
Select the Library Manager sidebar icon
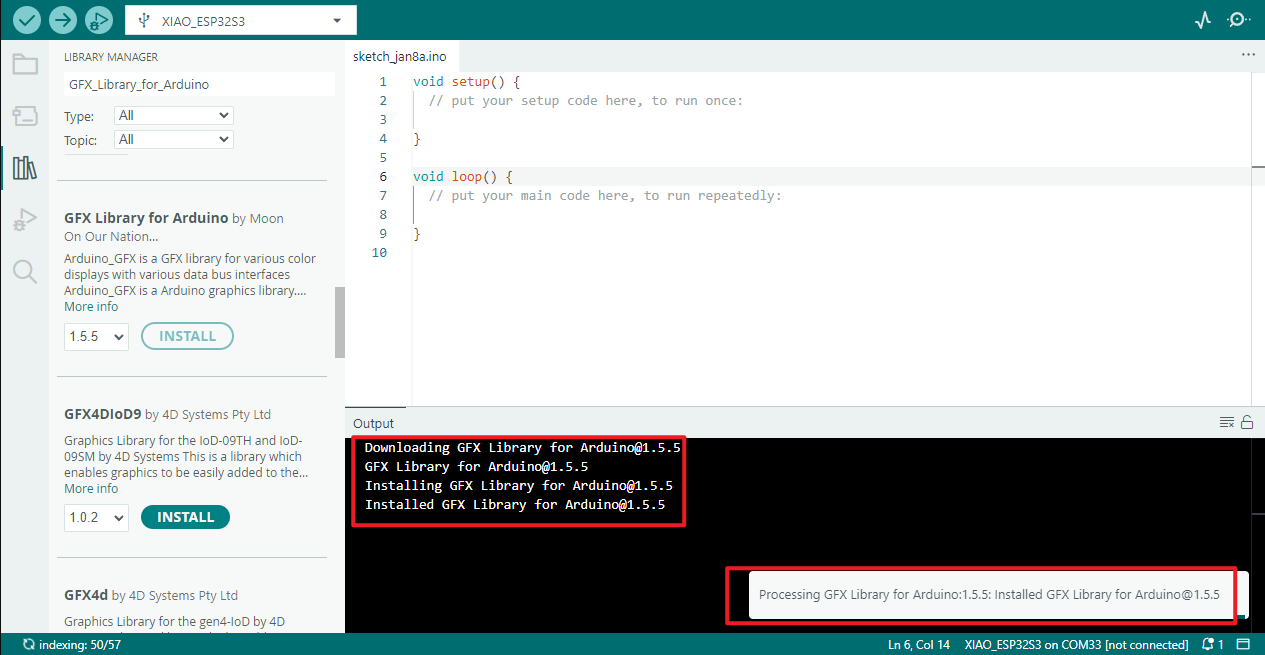pos(25,168)
